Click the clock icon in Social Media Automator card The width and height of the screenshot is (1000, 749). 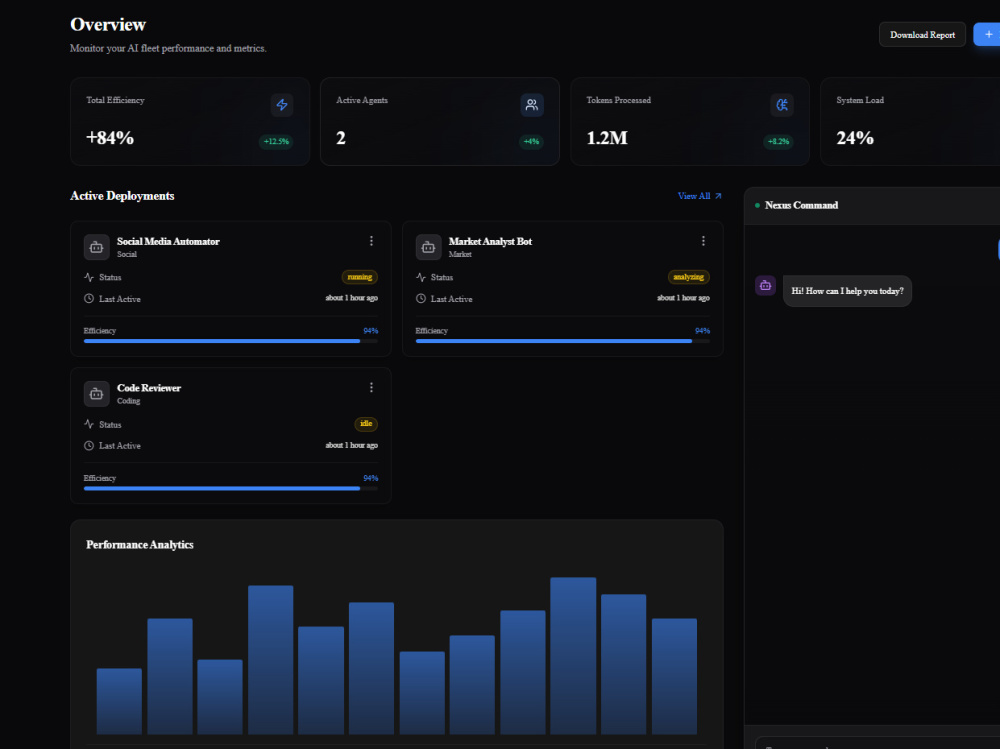pos(89,299)
